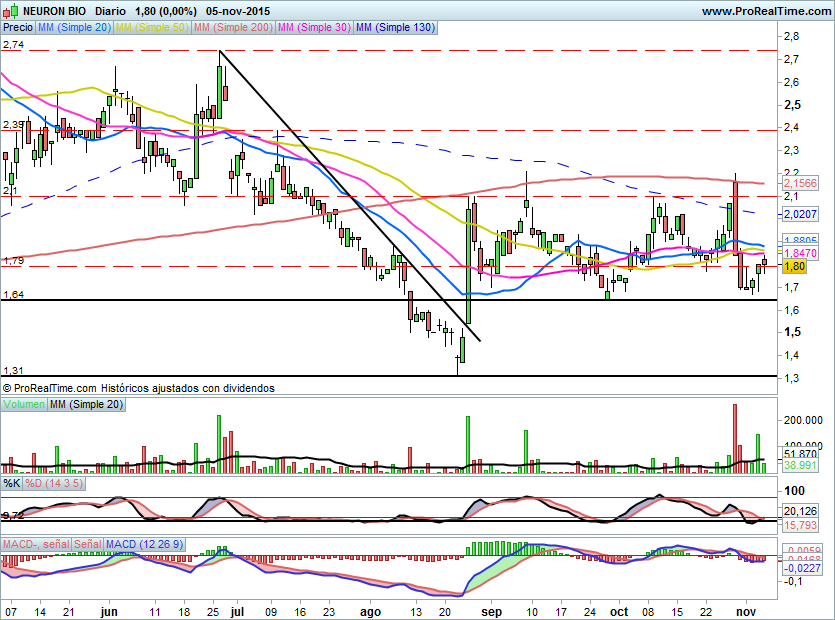Screen dimensions: 835x620
Task: Open the pink MM (Simple 30) indicator label
Action: tap(313, 28)
